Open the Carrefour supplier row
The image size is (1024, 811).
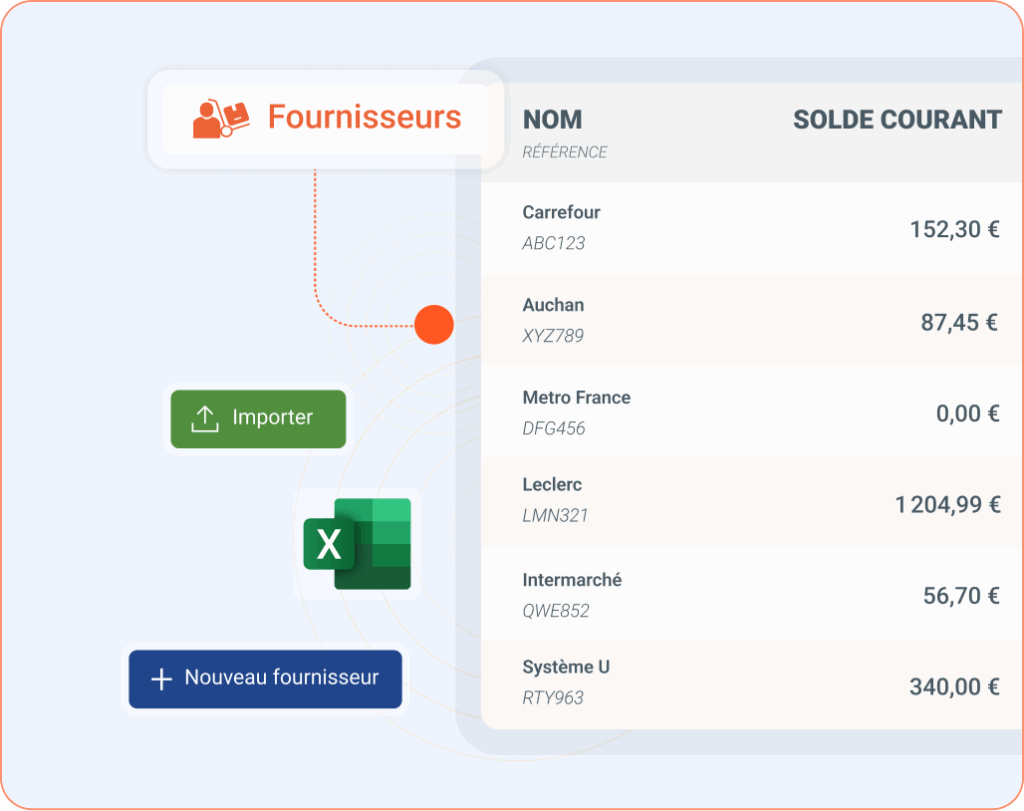coord(752,228)
